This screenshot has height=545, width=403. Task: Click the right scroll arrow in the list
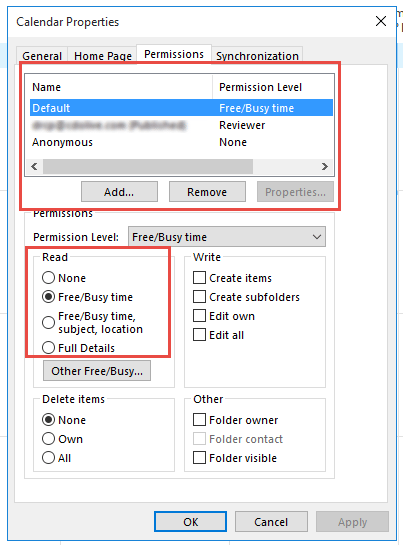tap(325, 166)
